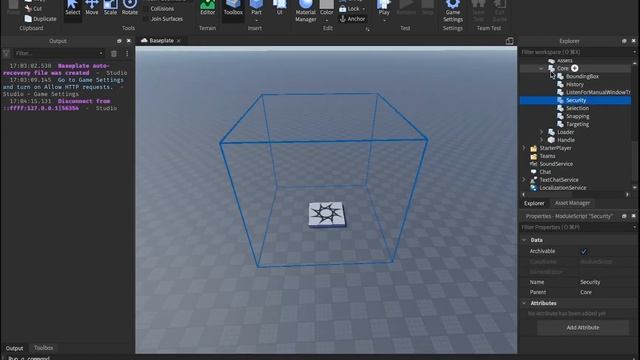This screenshot has height=360, width=640.
Task: Toggle the Collisions checkbox
Action: coord(146,9)
